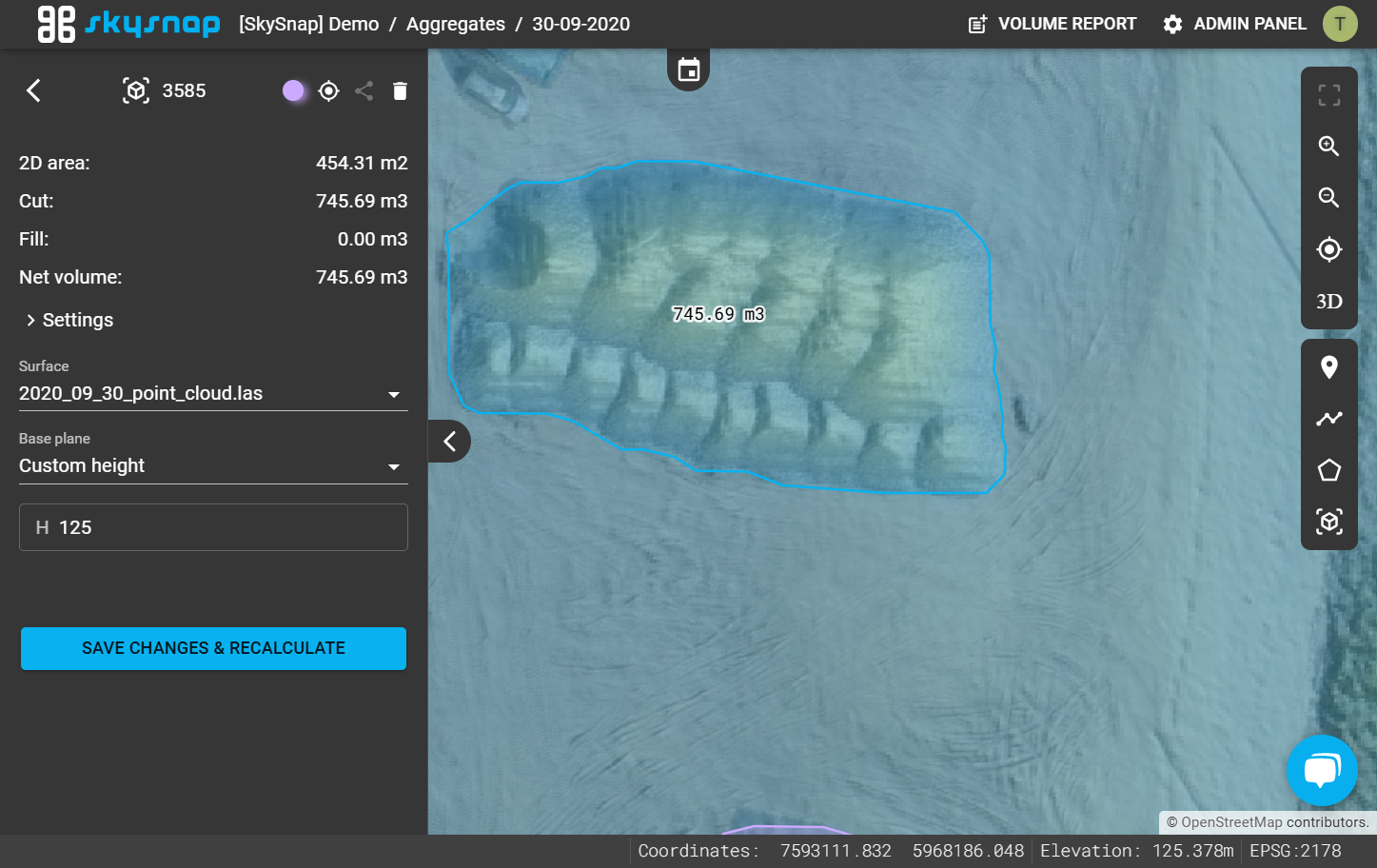Click the 2D area value 454.31 m2

pos(362,163)
